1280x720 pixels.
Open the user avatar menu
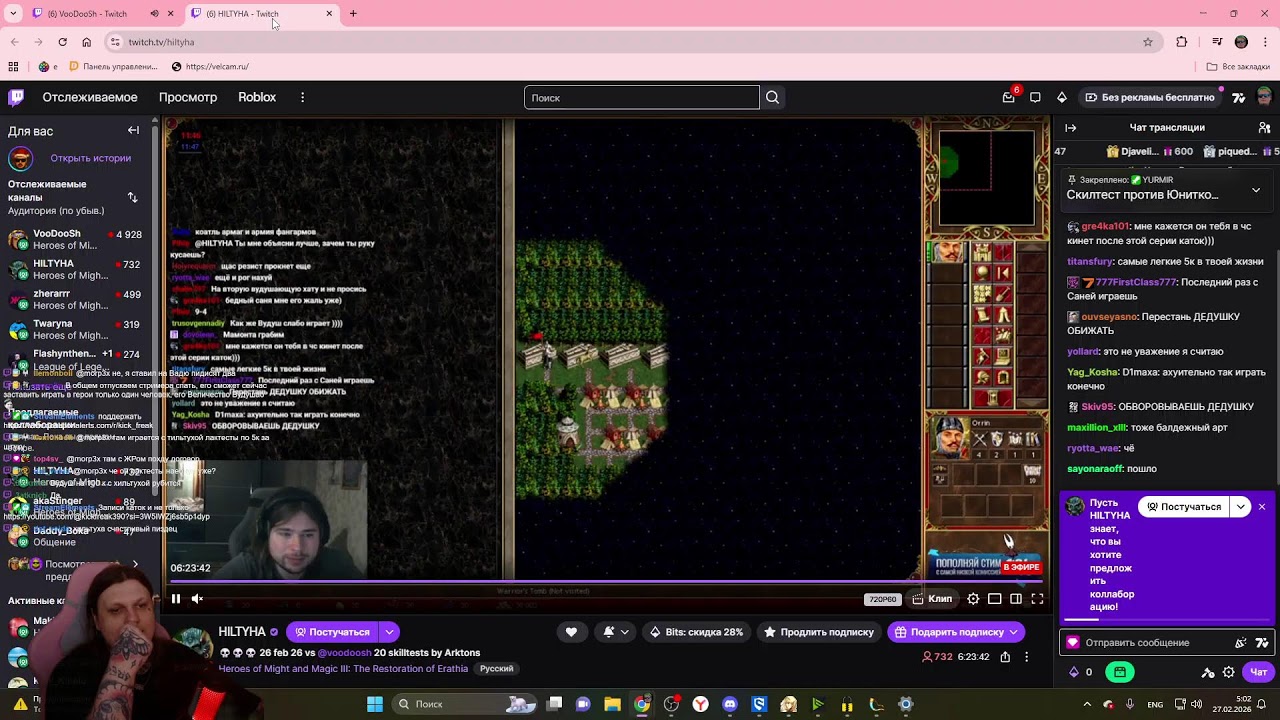(x=1264, y=97)
